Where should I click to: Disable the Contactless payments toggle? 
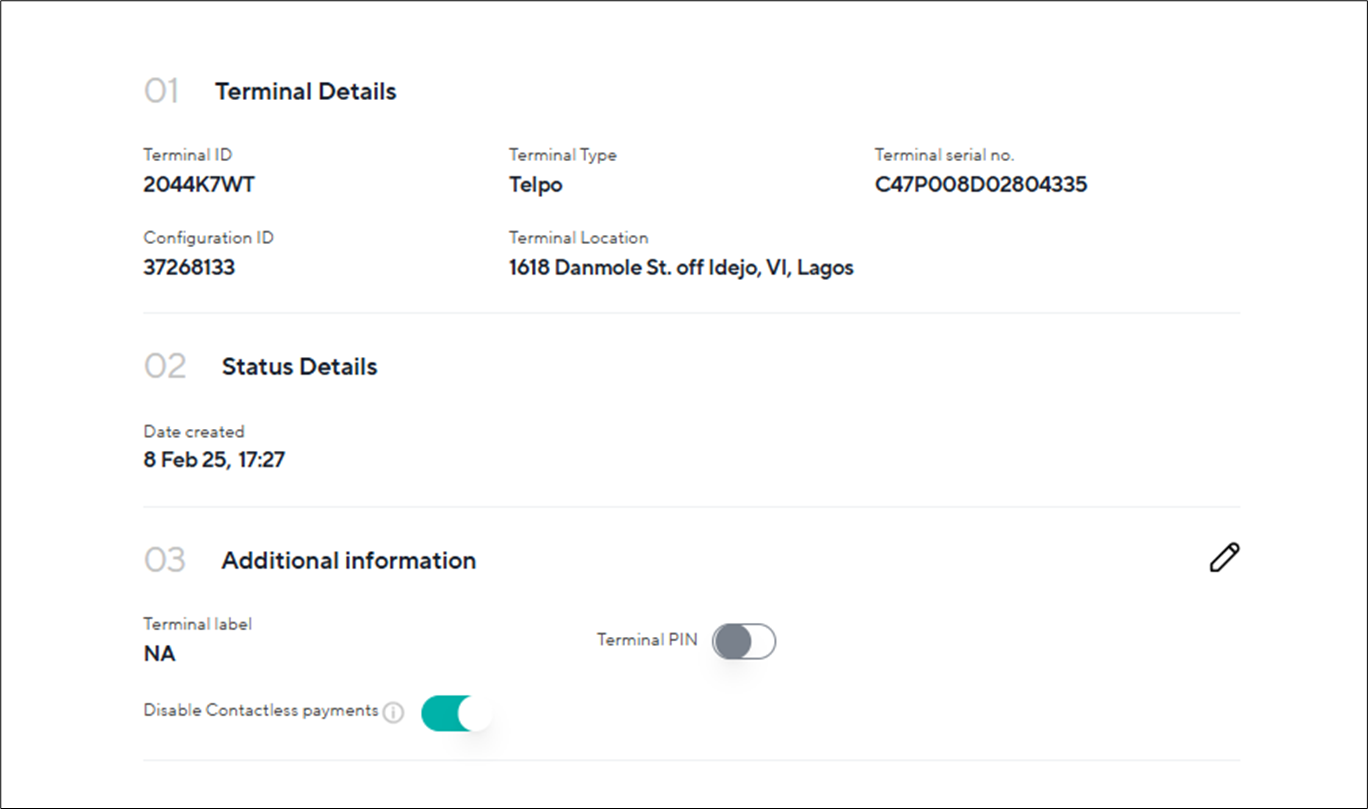click(x=459, y=712)
